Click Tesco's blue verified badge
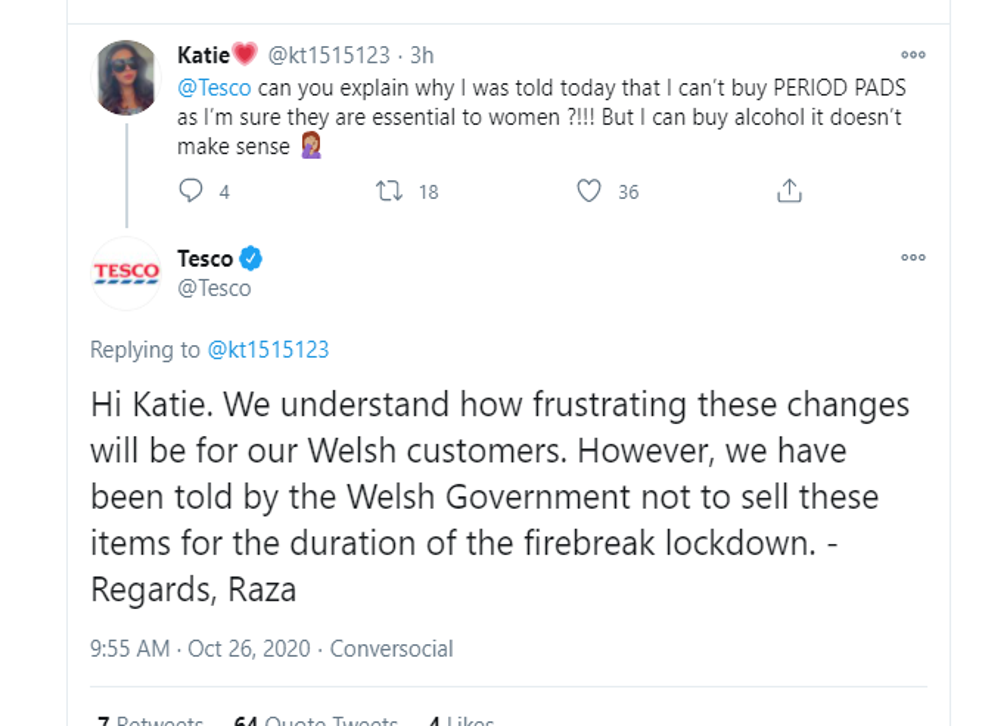 pyautogui.click(x=251, y=259)
